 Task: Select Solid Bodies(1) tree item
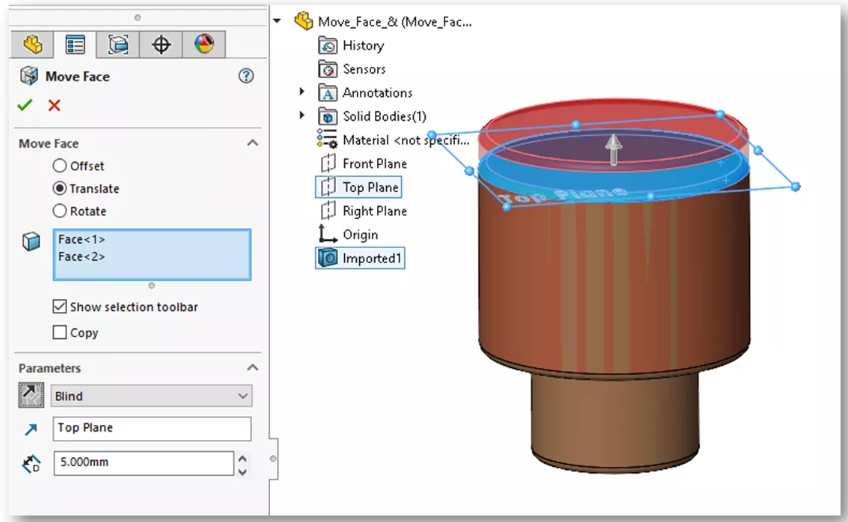pyautogui.click(x=385, y=116)
